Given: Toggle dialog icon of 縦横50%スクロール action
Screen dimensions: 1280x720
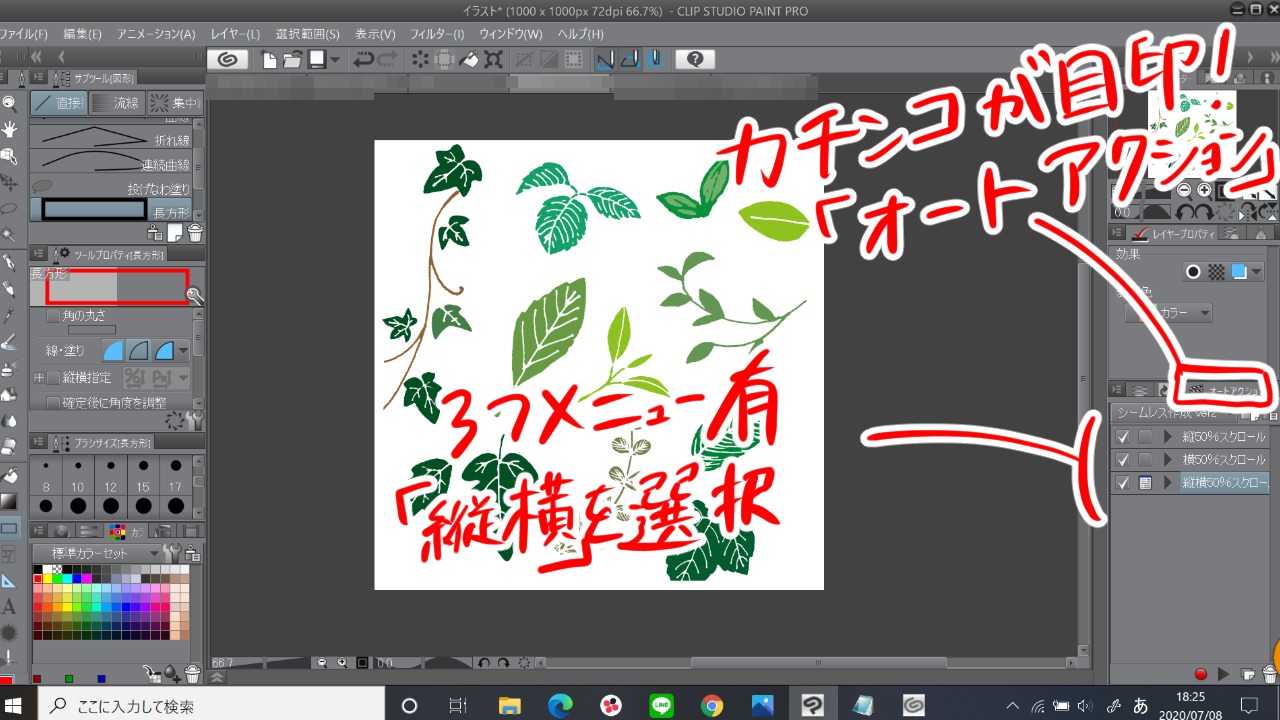Looking at the screenshot, I should tap(1145, 483).
